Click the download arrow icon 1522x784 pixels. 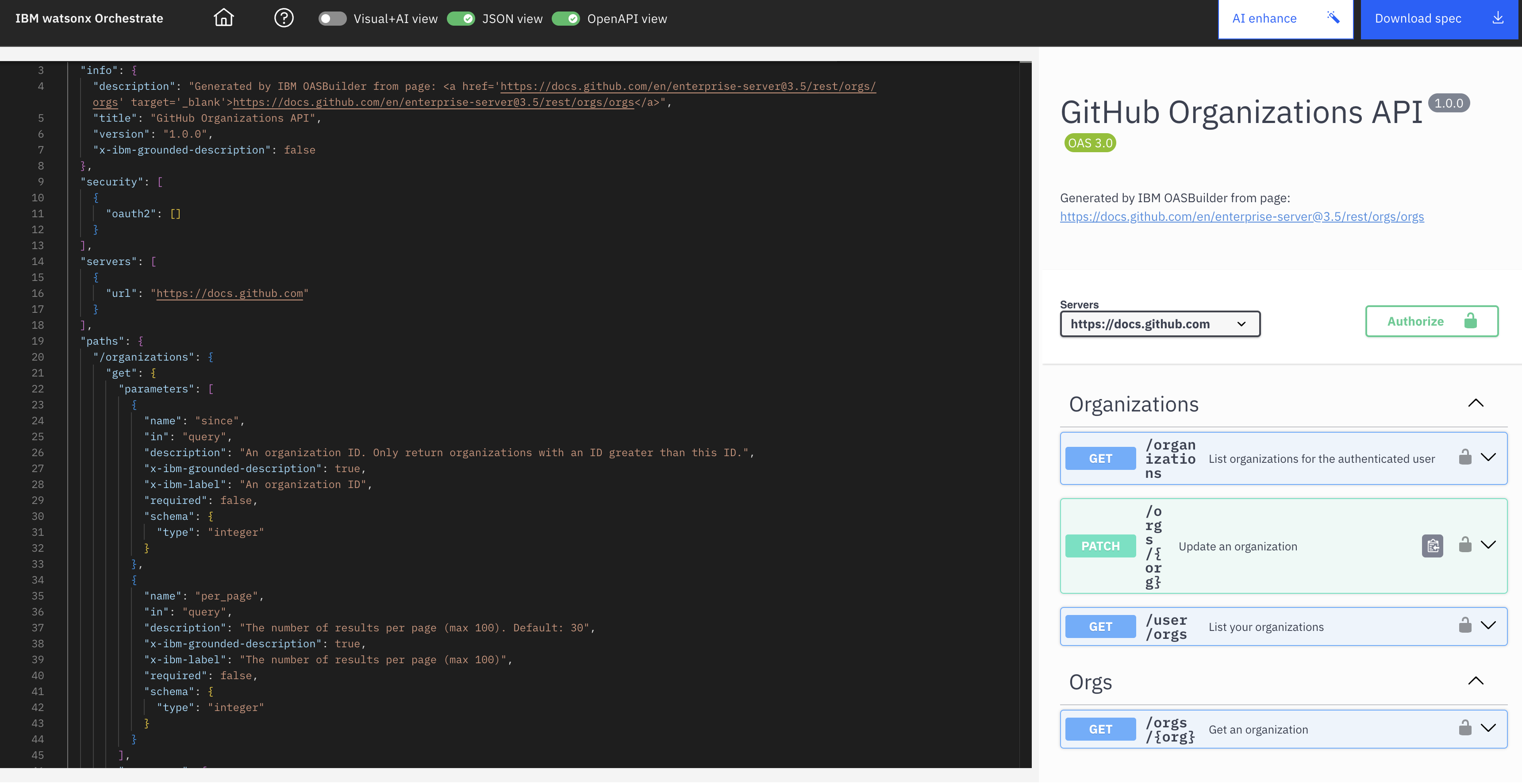[x=1498, y=18]
